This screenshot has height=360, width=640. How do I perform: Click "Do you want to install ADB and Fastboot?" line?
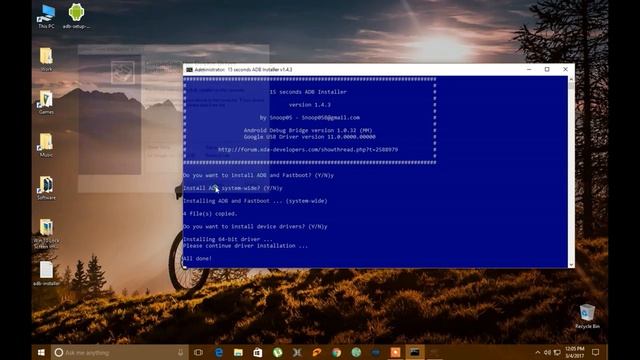click(258, 175)
